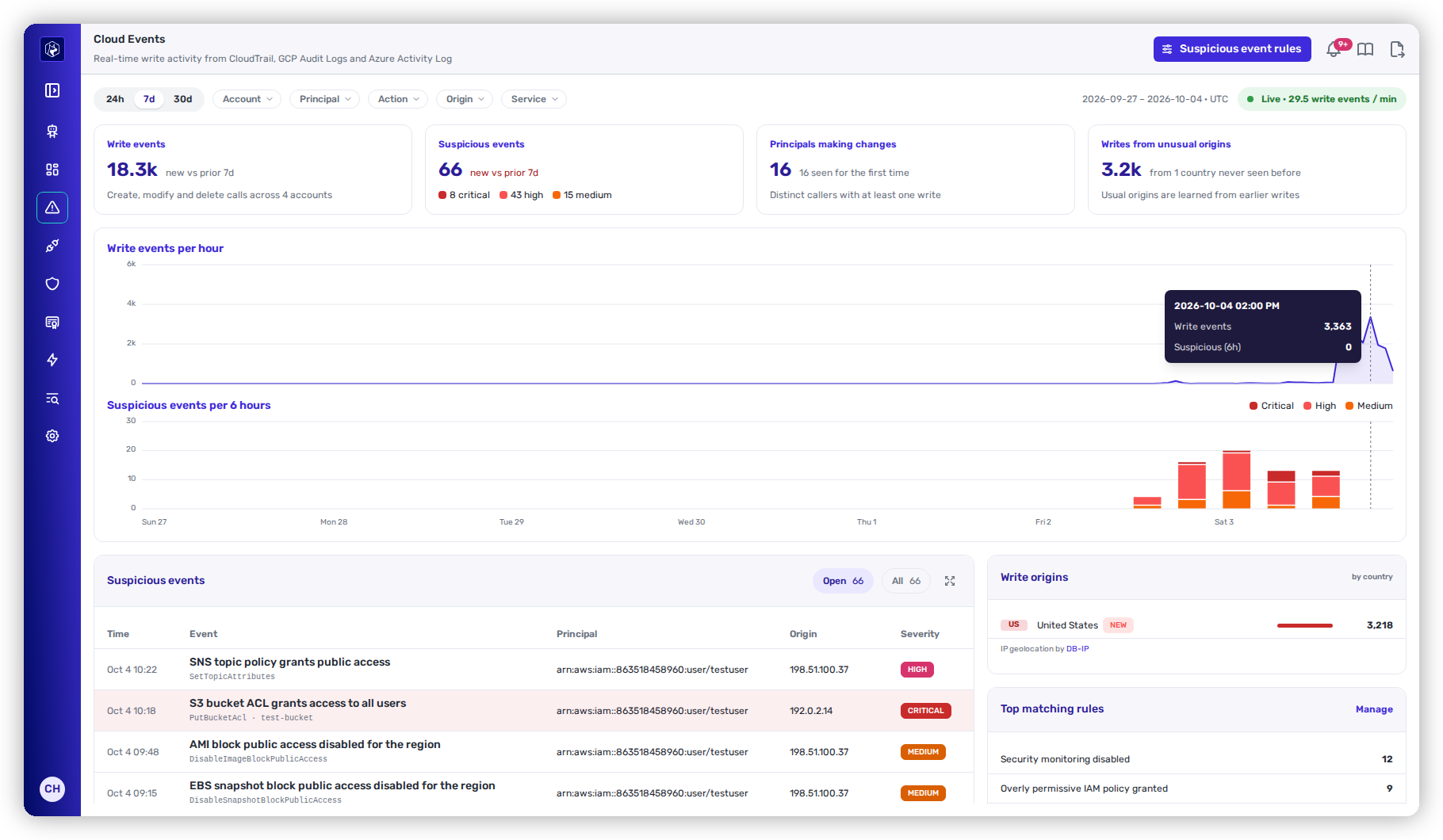
Task: Toggle Medium series in chart legend
Action: click(x=1369, y=406)
